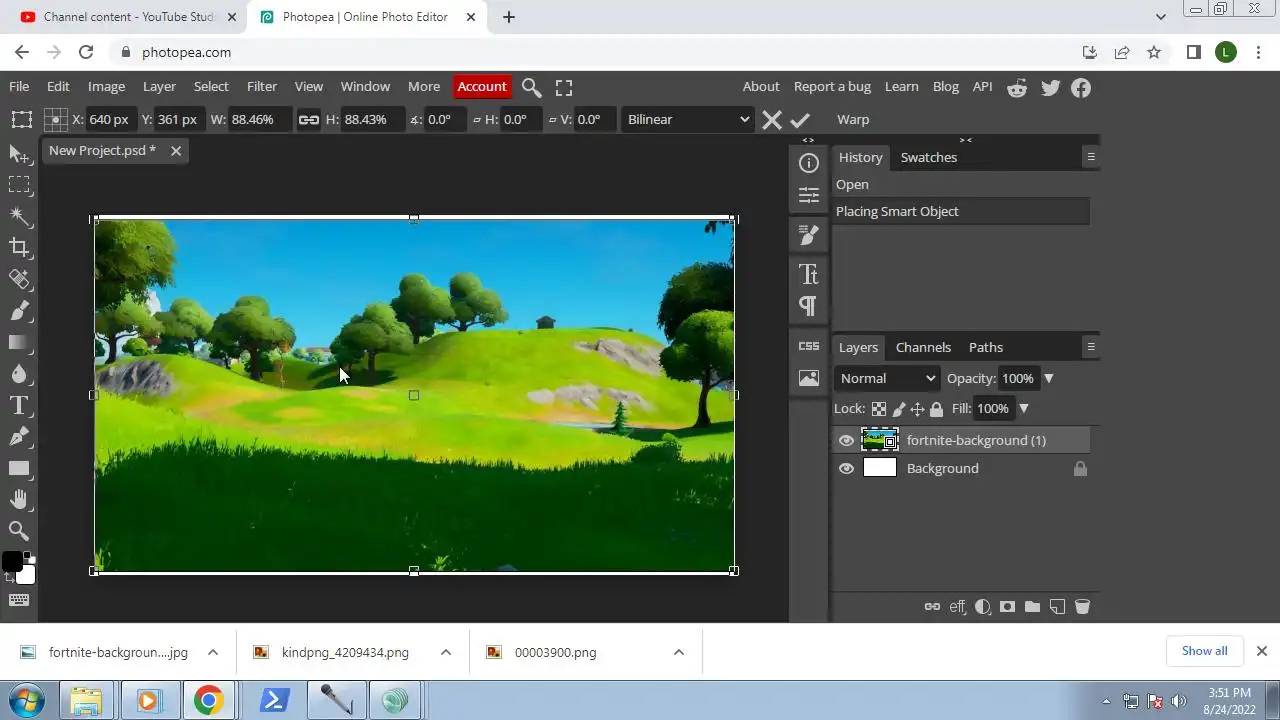Toggle fullscreen mode icon
The height and width of the screenshot is (720, 1280).
click(x=564, y=88)
